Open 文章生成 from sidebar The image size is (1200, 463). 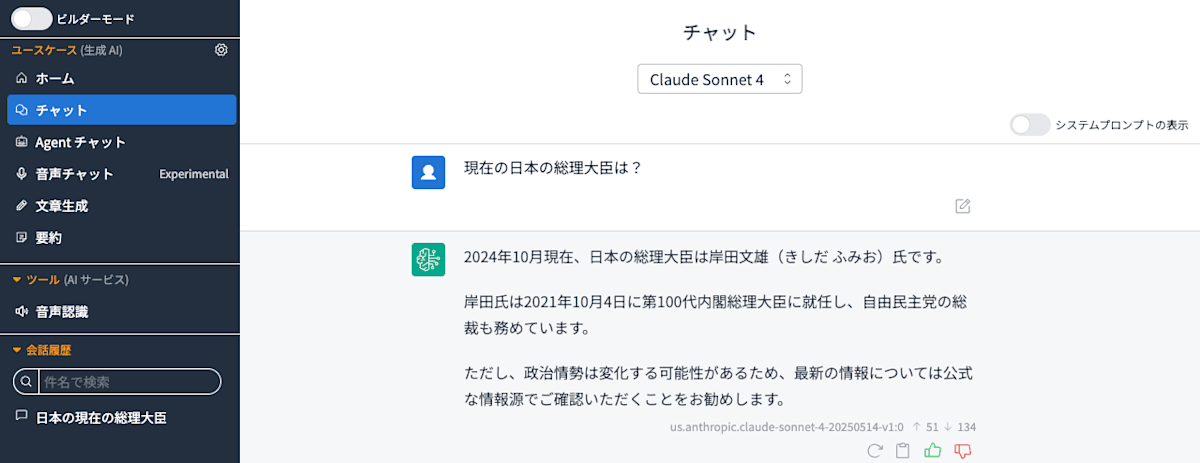coord(62,206)
